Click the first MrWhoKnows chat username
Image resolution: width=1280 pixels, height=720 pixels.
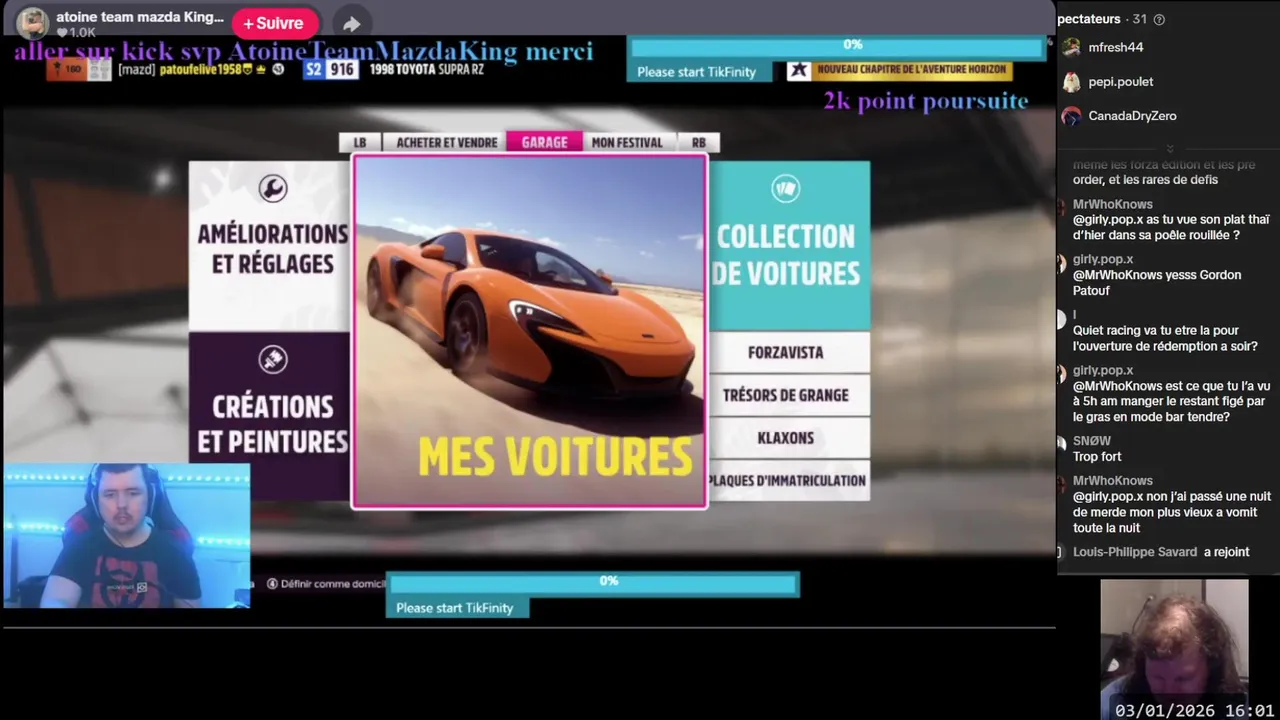coord(1112,204)
